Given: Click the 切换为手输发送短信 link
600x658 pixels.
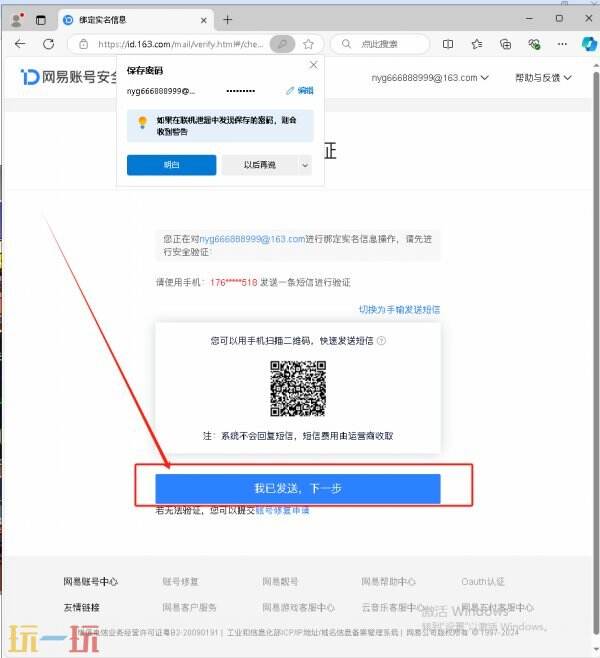Looking at the screenshot, I should [x=399, y=310].
